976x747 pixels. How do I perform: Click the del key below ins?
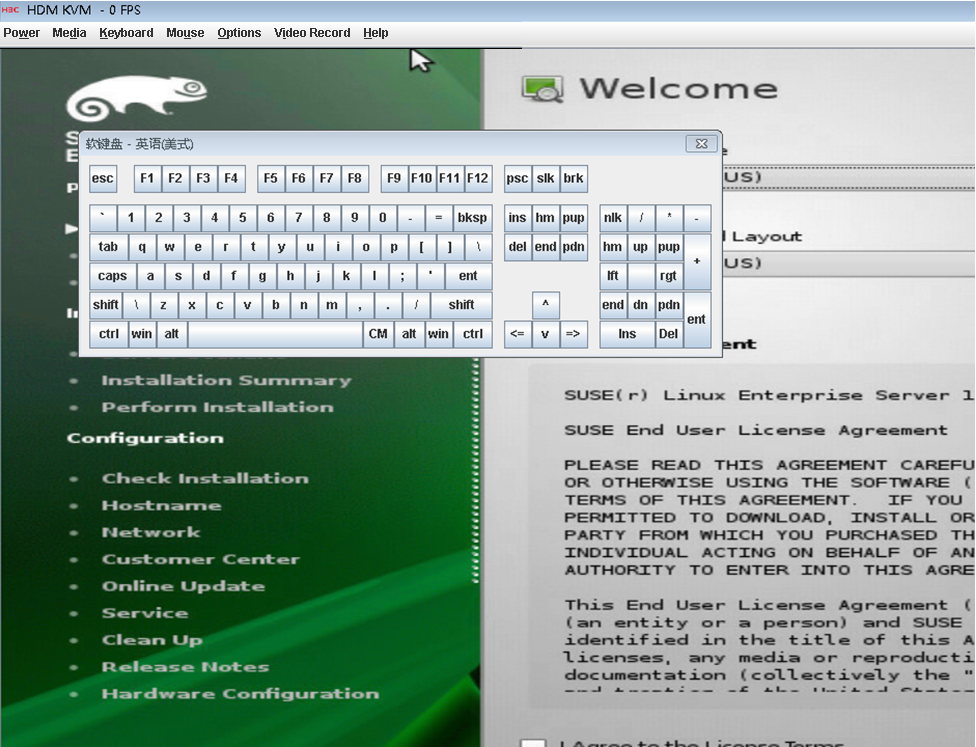(x=517, y=247)
